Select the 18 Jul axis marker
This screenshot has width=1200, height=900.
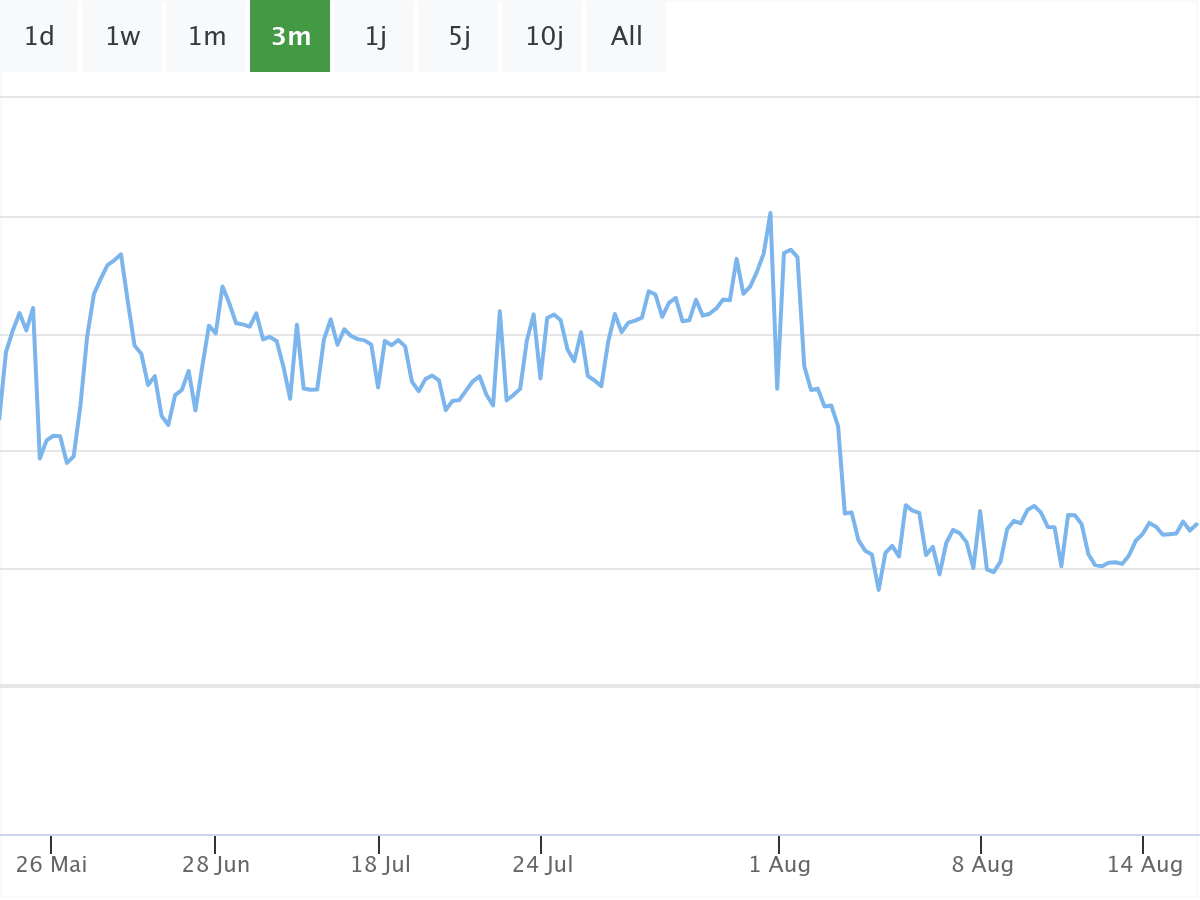coord(381,864)
